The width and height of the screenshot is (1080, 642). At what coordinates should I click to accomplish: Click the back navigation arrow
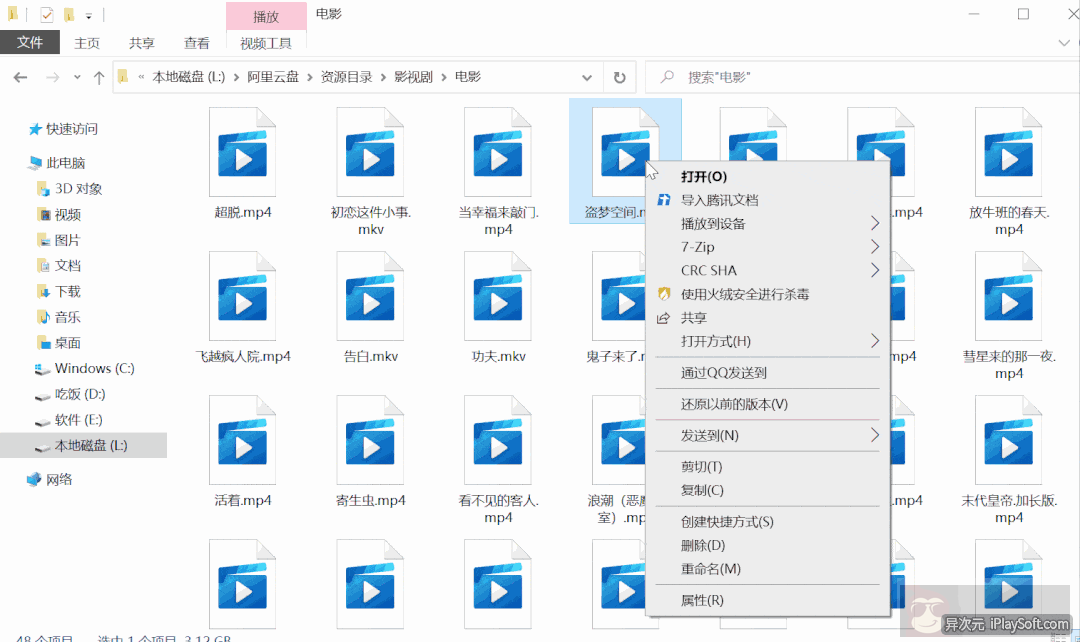[x=20, y=76]
